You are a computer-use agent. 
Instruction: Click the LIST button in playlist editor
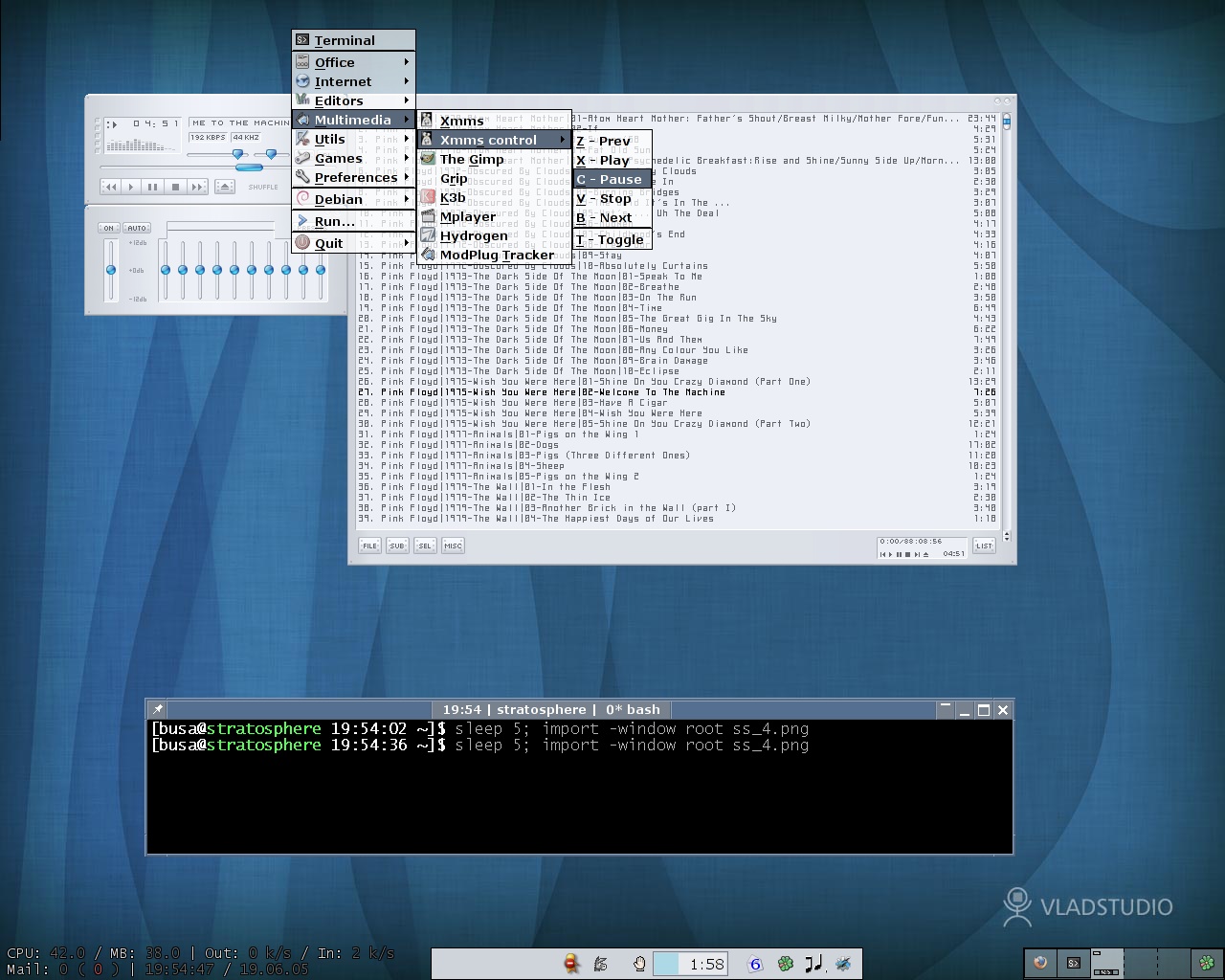pos(984,546)
